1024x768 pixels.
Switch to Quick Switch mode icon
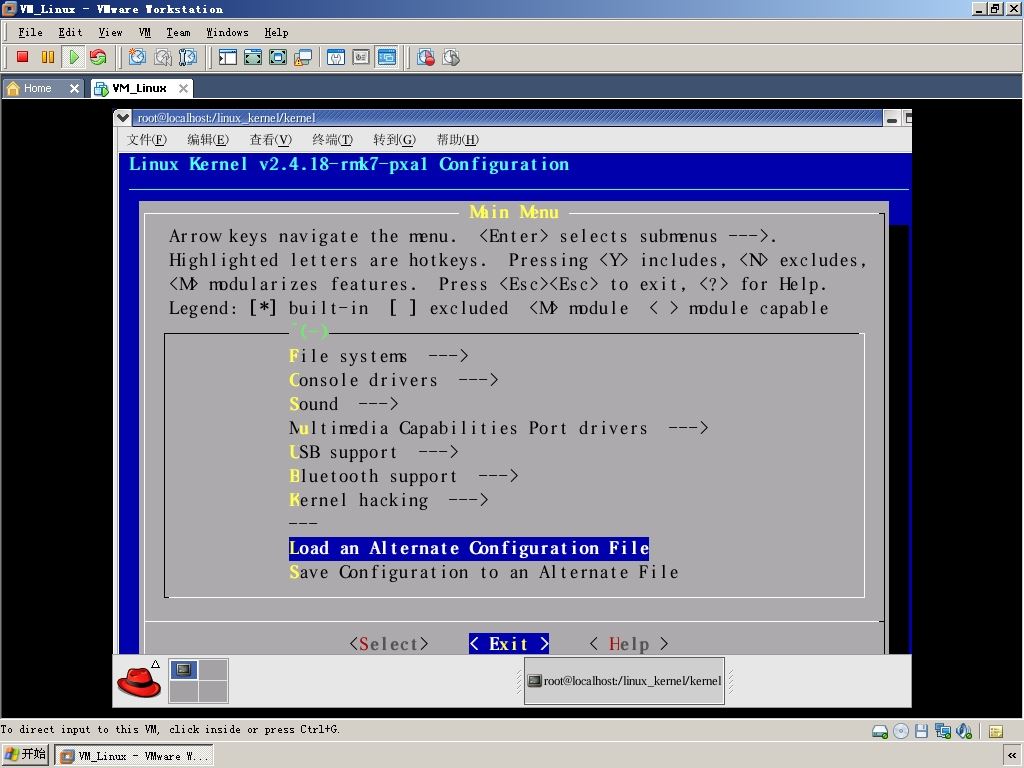[253, 57]
